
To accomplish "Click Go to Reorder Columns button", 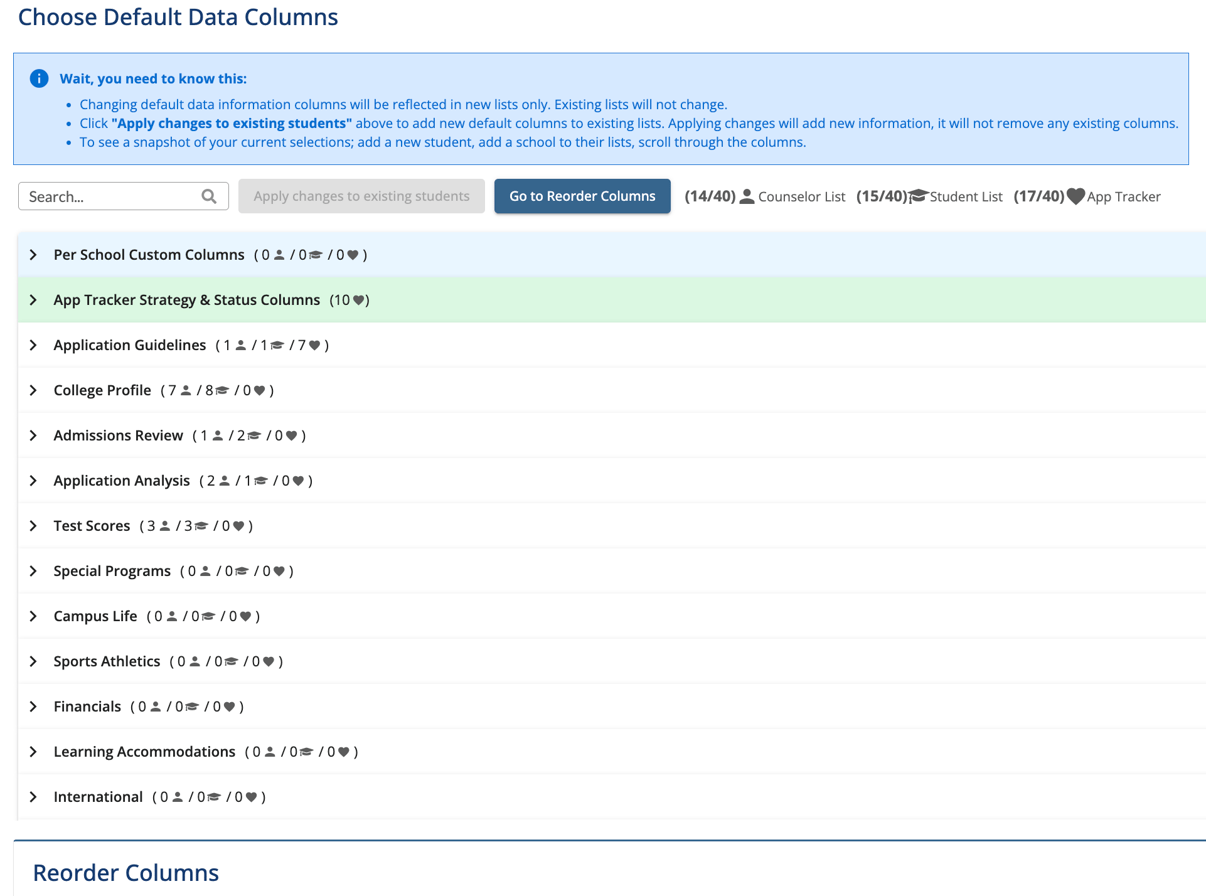I will tap(582, 196).
